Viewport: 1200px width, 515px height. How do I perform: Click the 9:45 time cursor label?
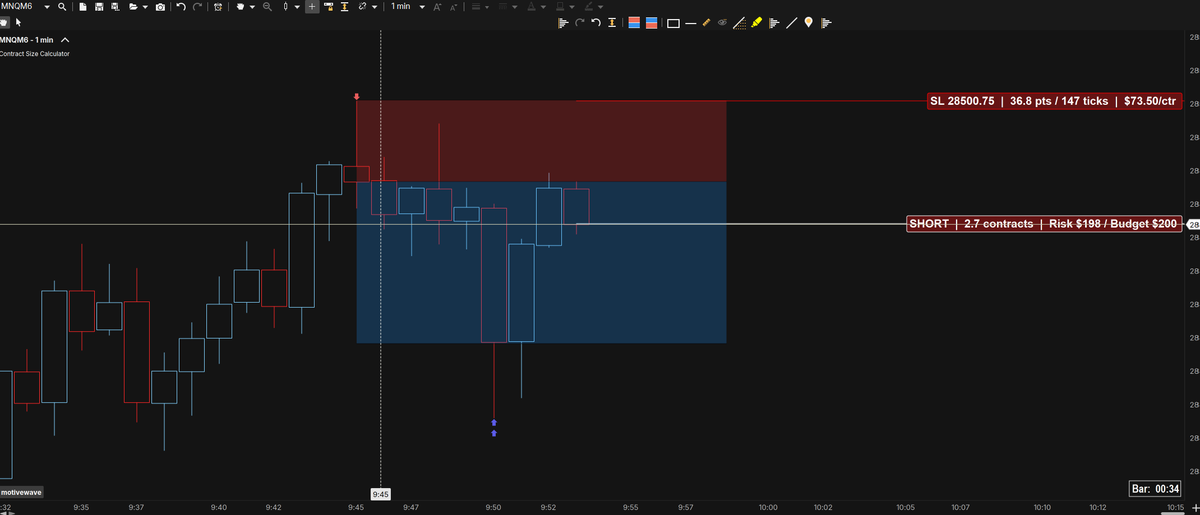(380, 494)
